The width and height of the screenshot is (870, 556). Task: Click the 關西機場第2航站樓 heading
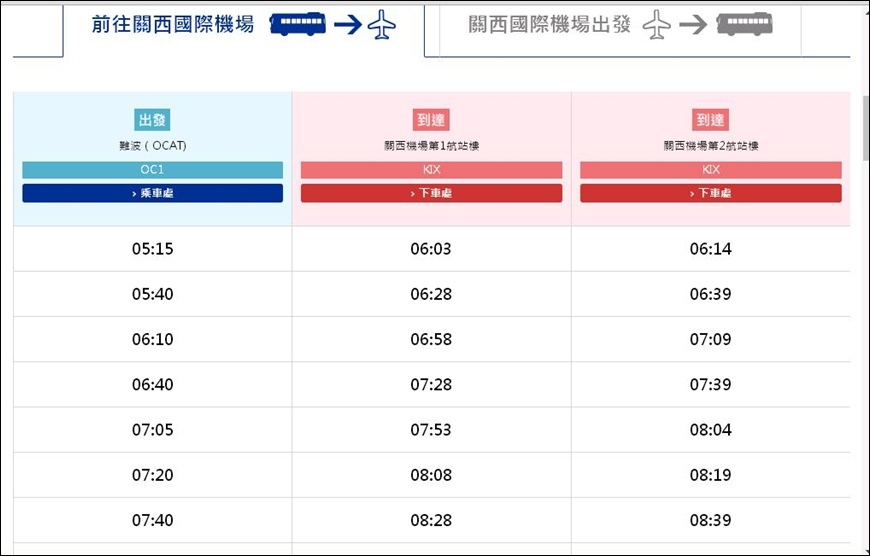pos(711,146)
